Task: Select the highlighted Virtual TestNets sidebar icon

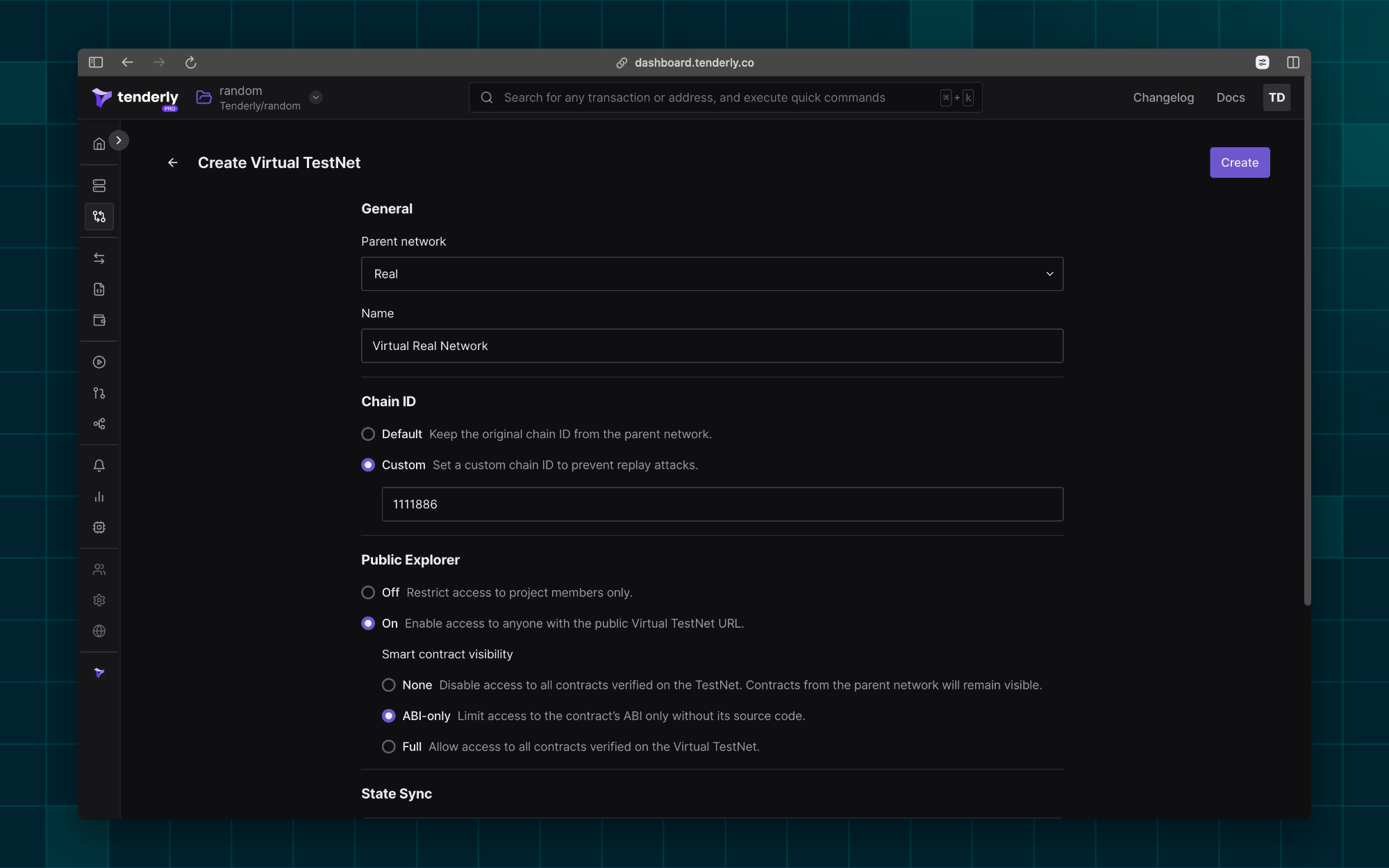Action: click(99, 216)
